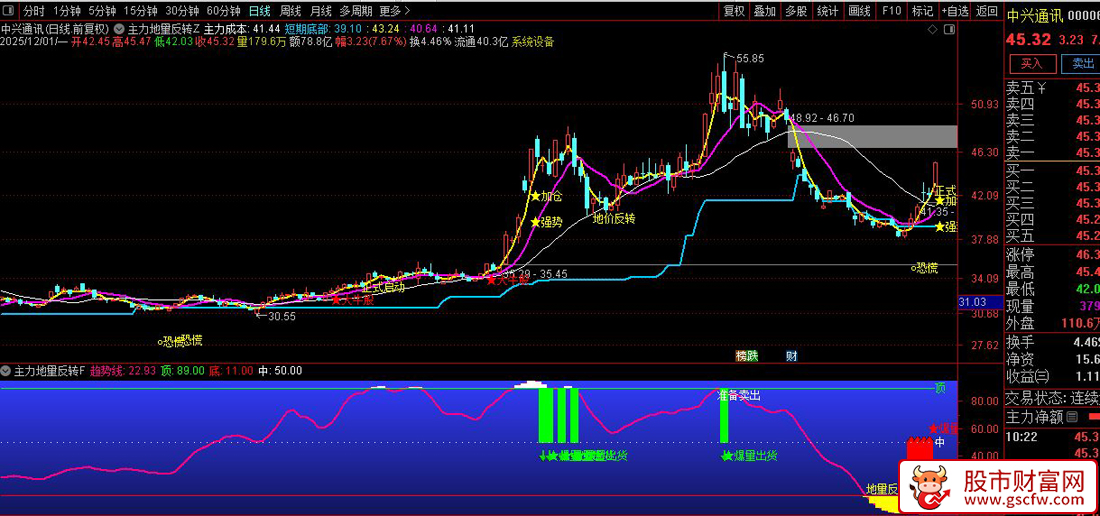Click the 45.32 current price

(x=1027, y=39)
